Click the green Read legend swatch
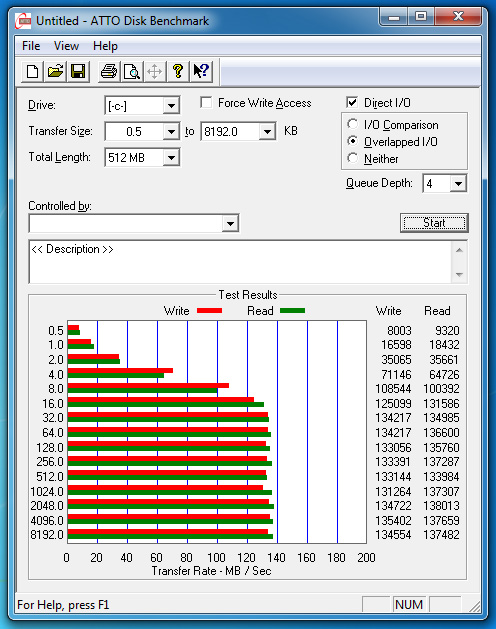Viewport: 496px width, 629px height. tap(293, 310)
